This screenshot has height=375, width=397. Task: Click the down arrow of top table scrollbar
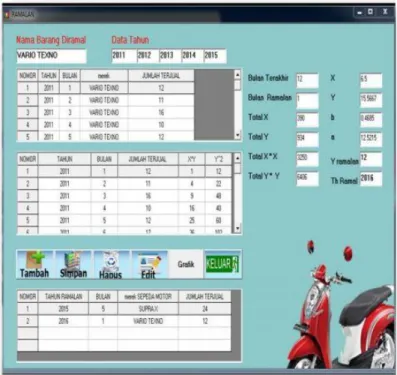tap(237, 135)
